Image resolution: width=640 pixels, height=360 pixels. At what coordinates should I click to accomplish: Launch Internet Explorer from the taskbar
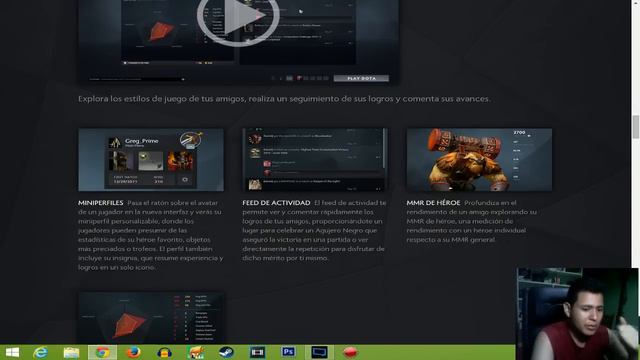click(40, 352)
